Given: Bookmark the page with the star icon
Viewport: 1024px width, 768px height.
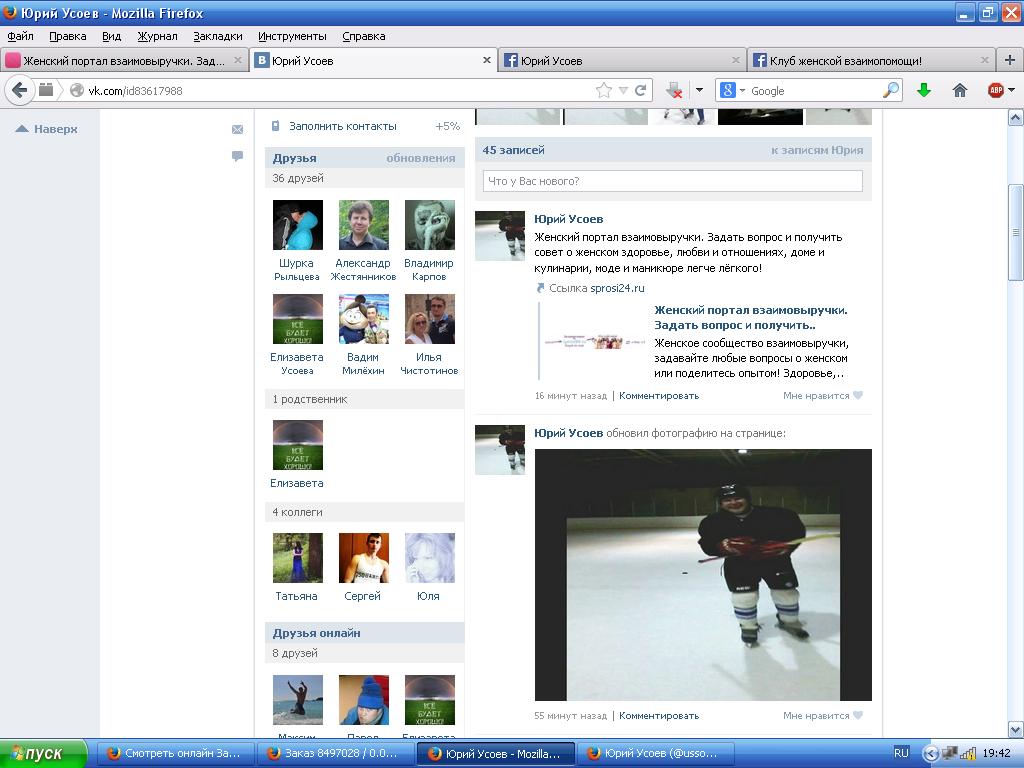Looking at the screenshot, I should click(604, 90).
